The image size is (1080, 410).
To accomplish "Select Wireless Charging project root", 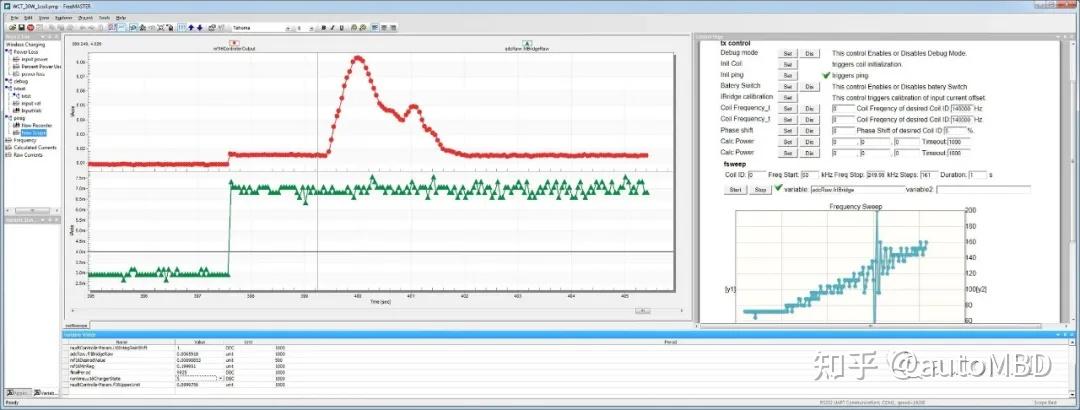I will (x=24, y=45).
